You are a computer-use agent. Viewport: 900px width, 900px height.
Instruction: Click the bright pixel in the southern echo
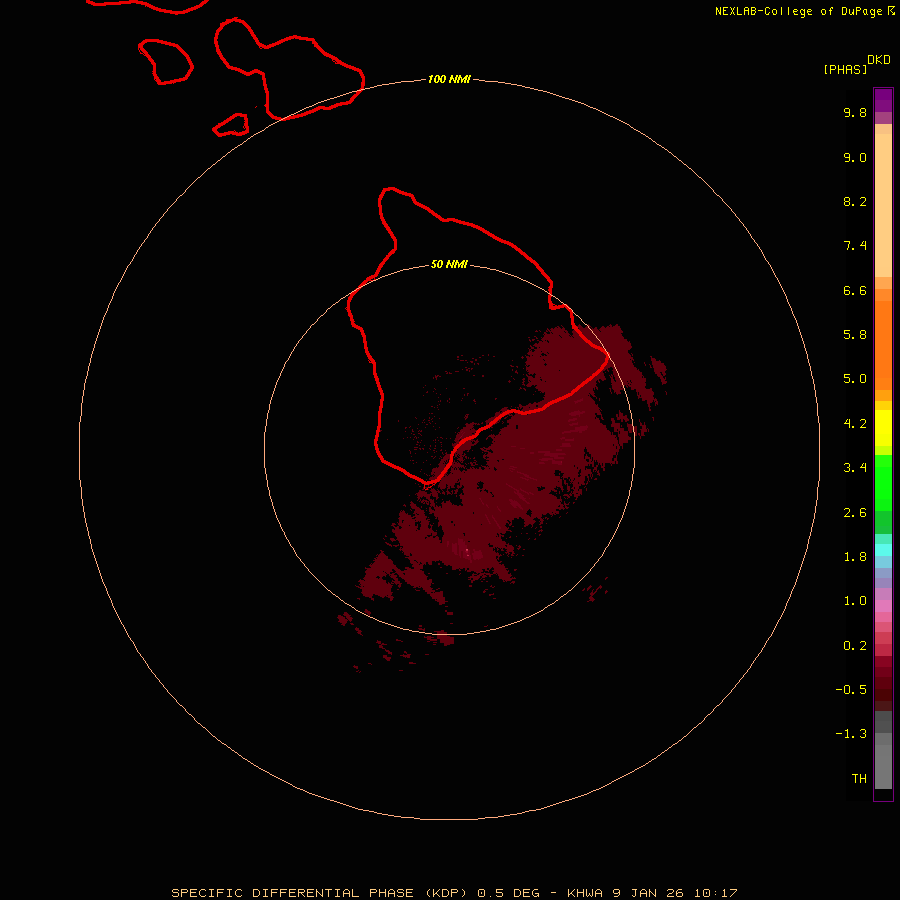[467, 552]
